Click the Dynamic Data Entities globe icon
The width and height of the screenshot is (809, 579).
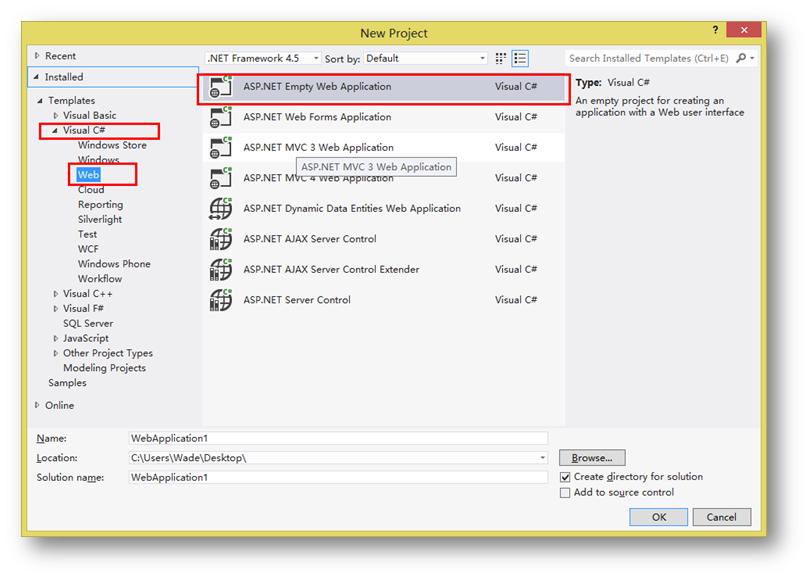tap(220, 209)
